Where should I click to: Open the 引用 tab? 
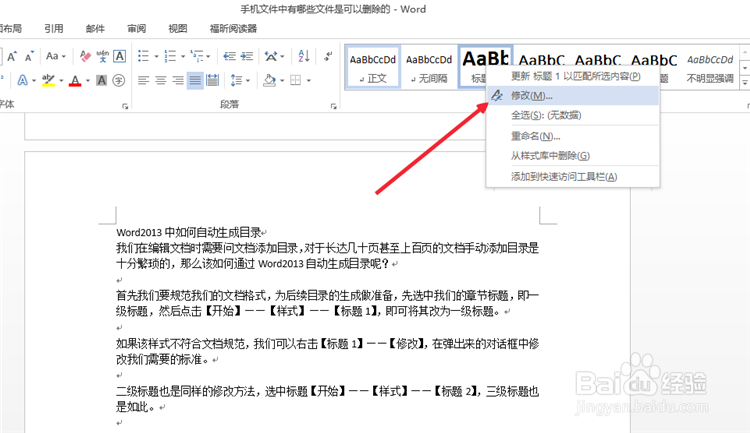click(54, 29)
